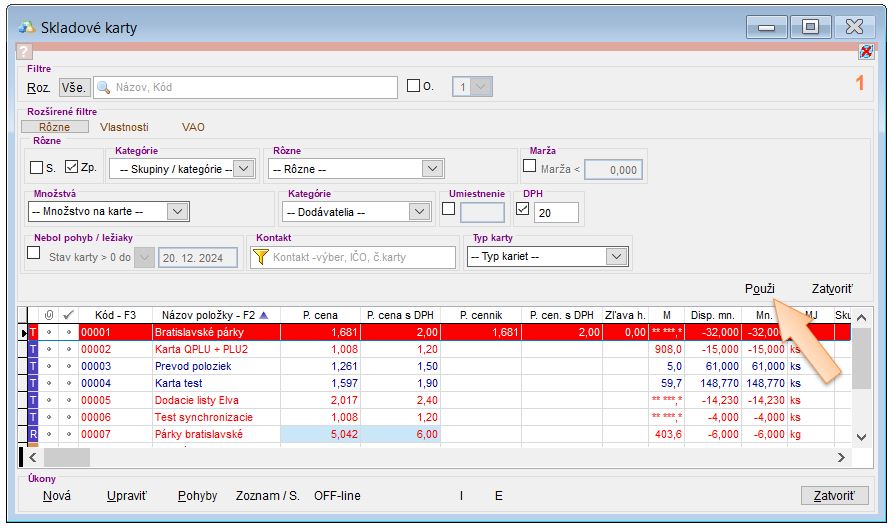894x531 pixels.
Task: Click the horizontal scrollbar right arrow
Action: tap(840, 457)
